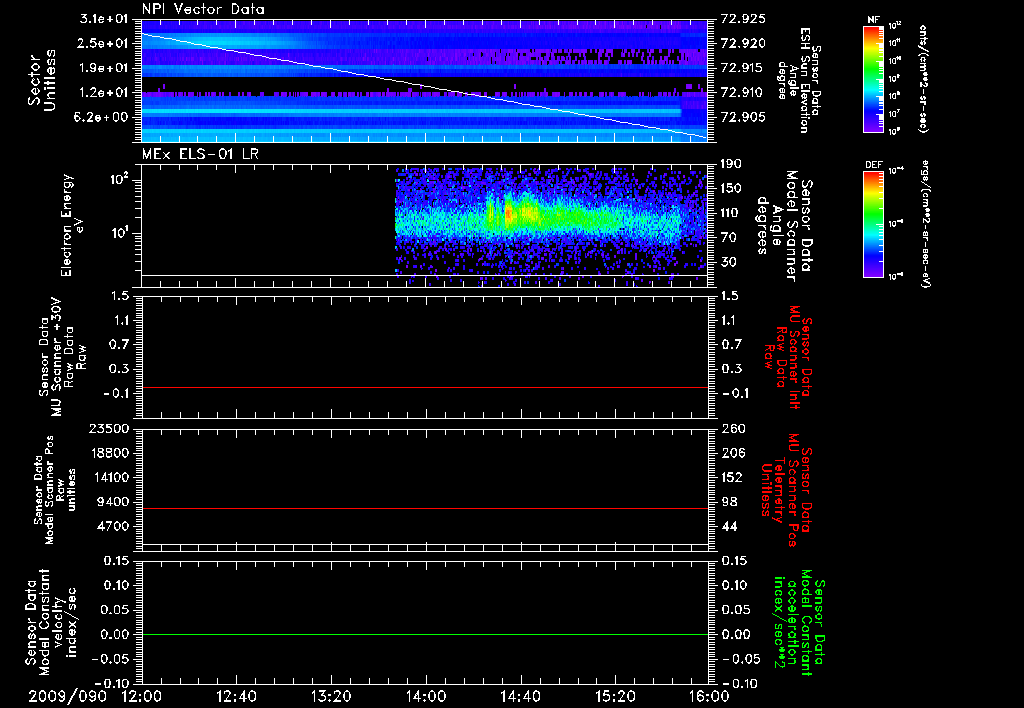Screen dimensions: 1024x708
Task: Click the 30 scanner angle tick
Action: tap(728, 262)
